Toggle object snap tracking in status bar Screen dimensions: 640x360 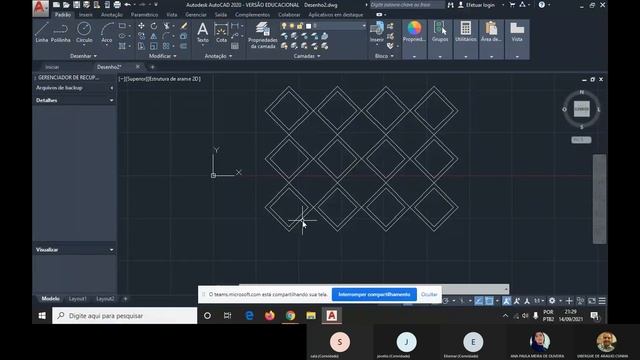tap(479, 301)
